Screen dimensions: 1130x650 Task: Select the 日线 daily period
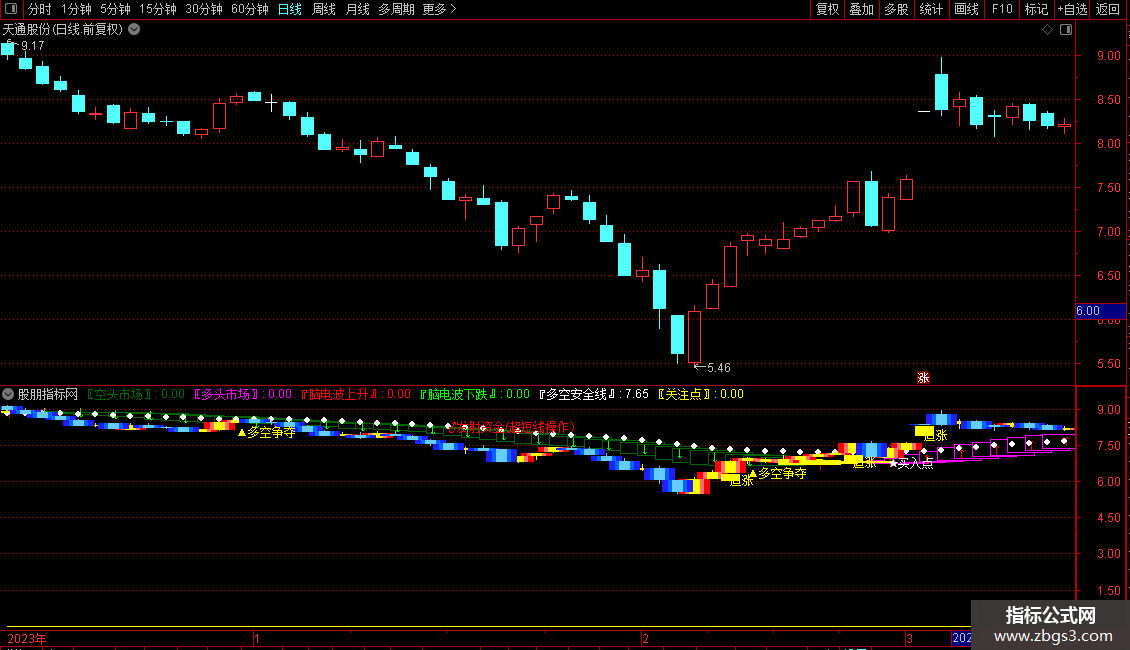(x=290, y=9)
